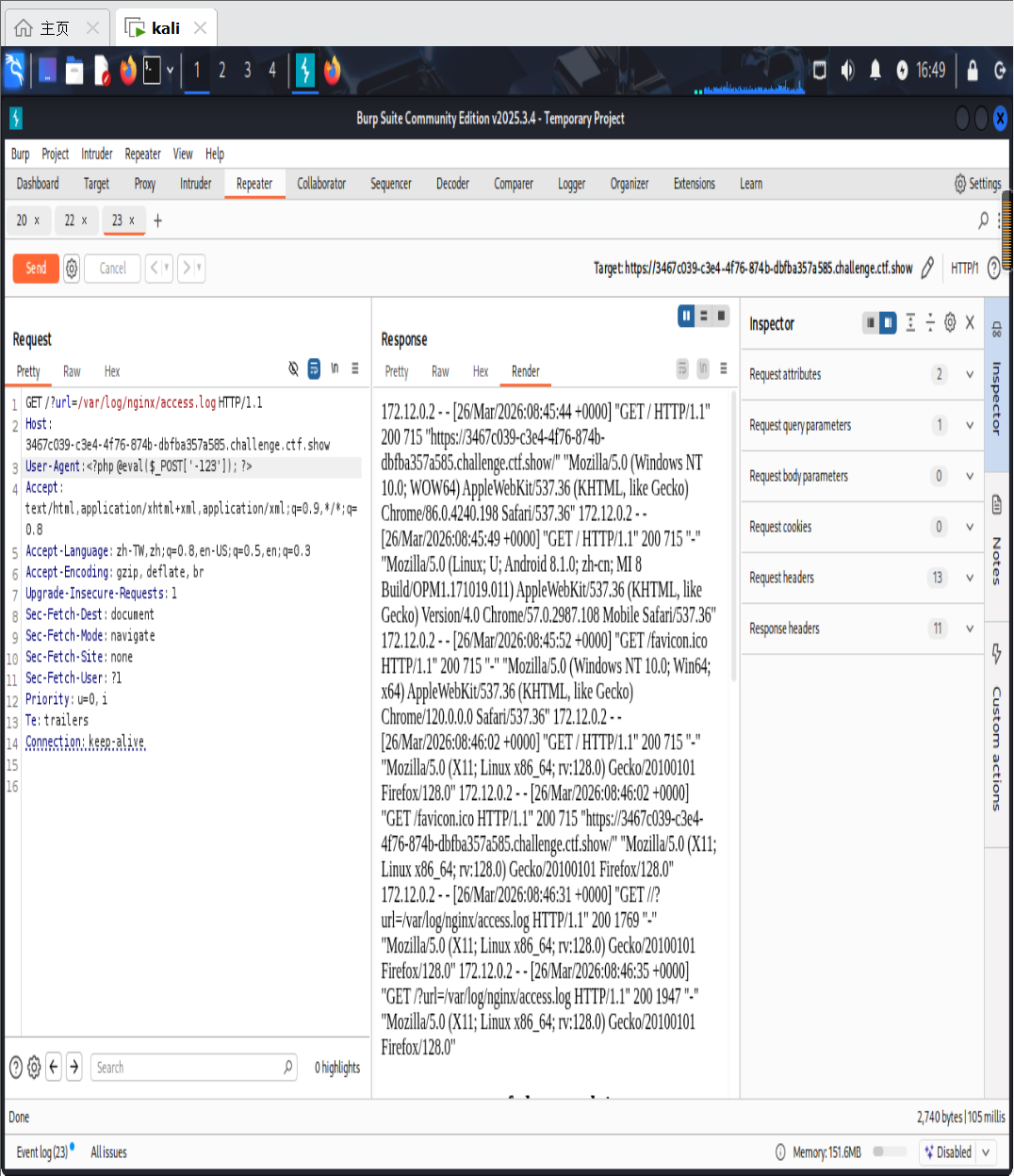Screen dimensions: 1014x1176
Task: Close the Inspector panel
Action: 970,323
